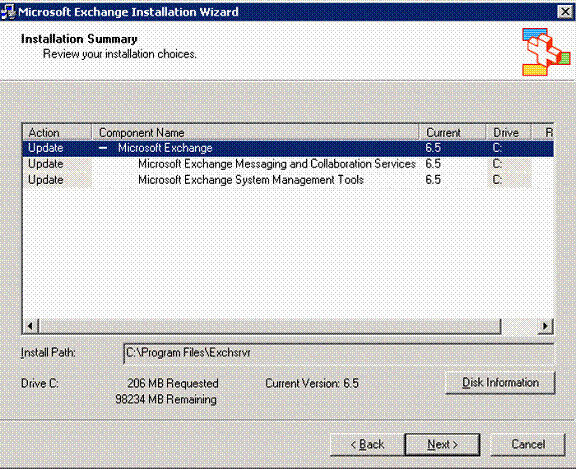This screenshot has width=576, height=469.
Task: Click the list's left scroll arrow
Action: 30,326
